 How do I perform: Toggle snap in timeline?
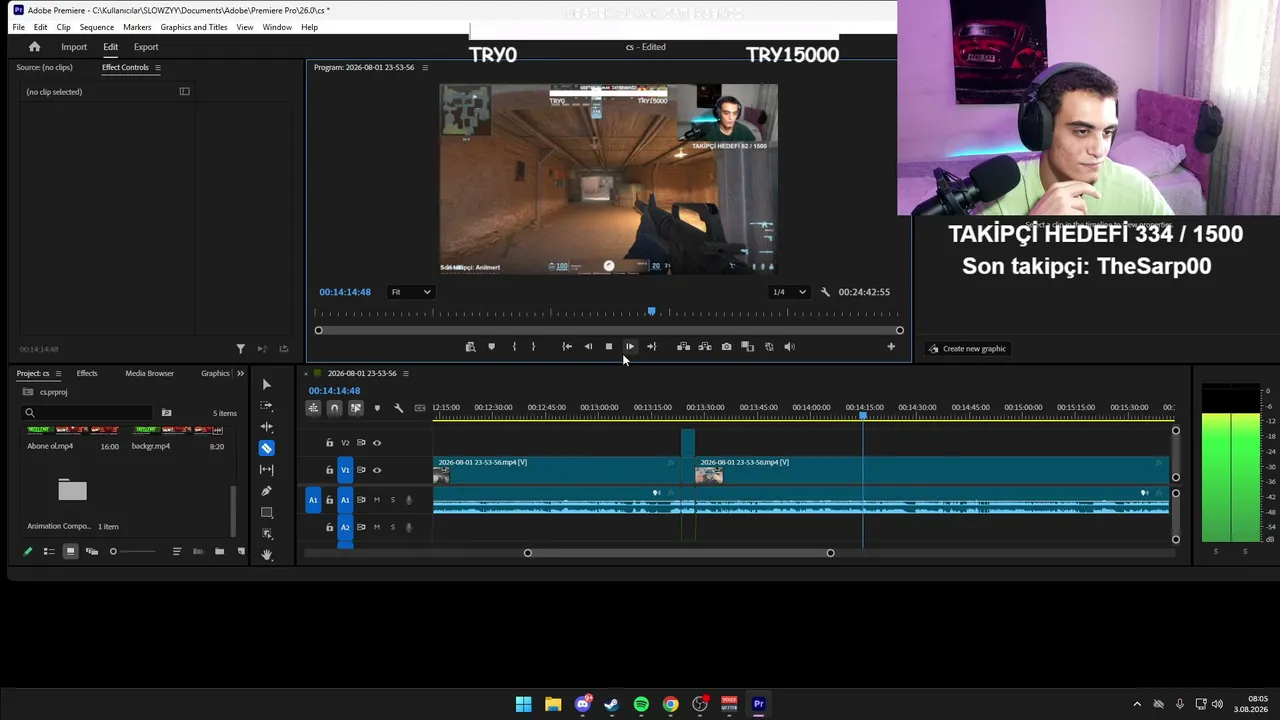(334, 408)
